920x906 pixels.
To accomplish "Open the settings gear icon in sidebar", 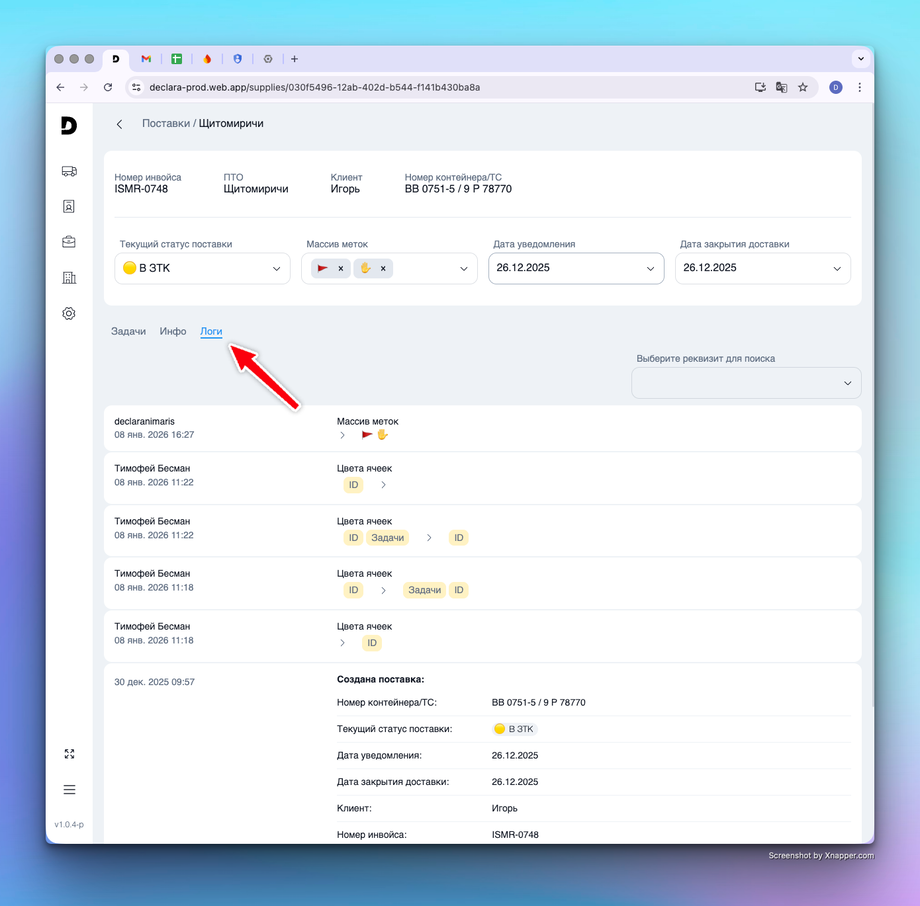I will tap(69, 313).
